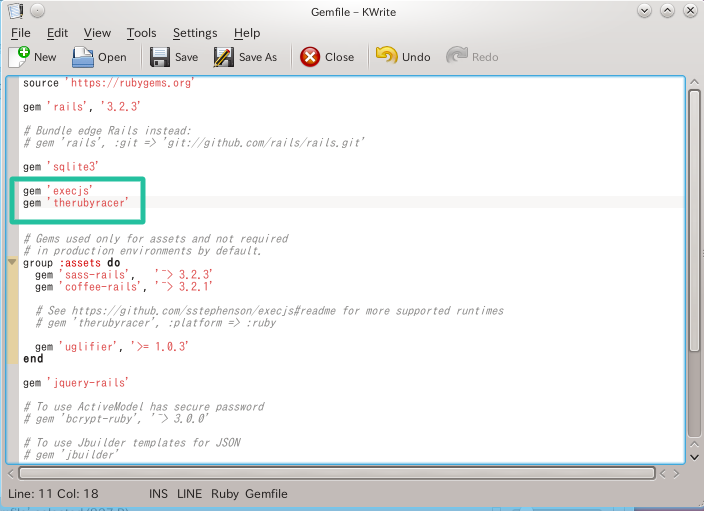
Task: Click the '# To use ActiveModel has secure password' comment
Action: click(x=144, y=407)
